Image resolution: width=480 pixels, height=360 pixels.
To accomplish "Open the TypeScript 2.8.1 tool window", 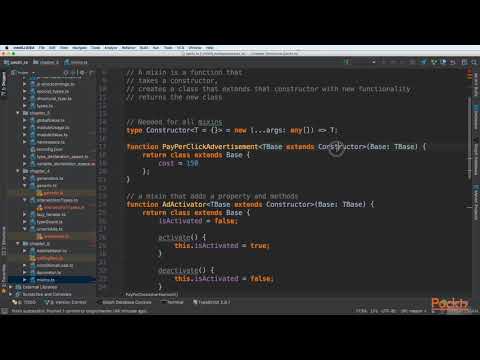I will (x=211, y=302).
